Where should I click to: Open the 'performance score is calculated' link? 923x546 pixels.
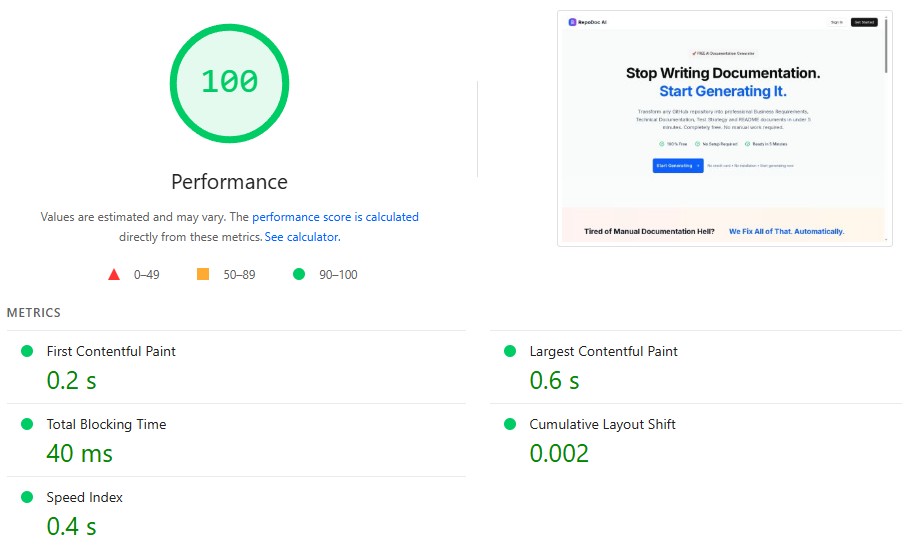(x=335, y=217)
